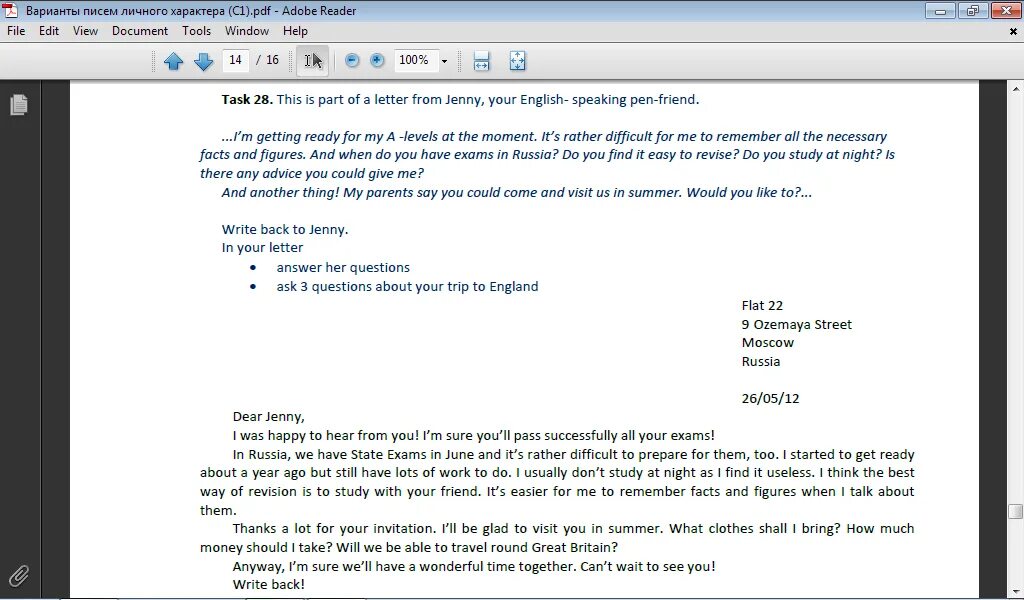Screen dimensions: 1024x600
Task: Close the document with menu bar X
Action: 1014,31
